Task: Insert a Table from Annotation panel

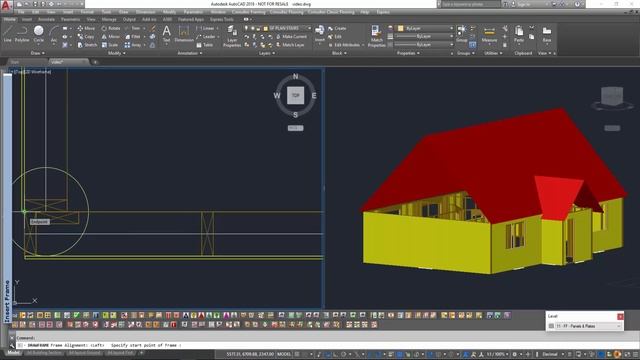Action: [x=205, y=45]
